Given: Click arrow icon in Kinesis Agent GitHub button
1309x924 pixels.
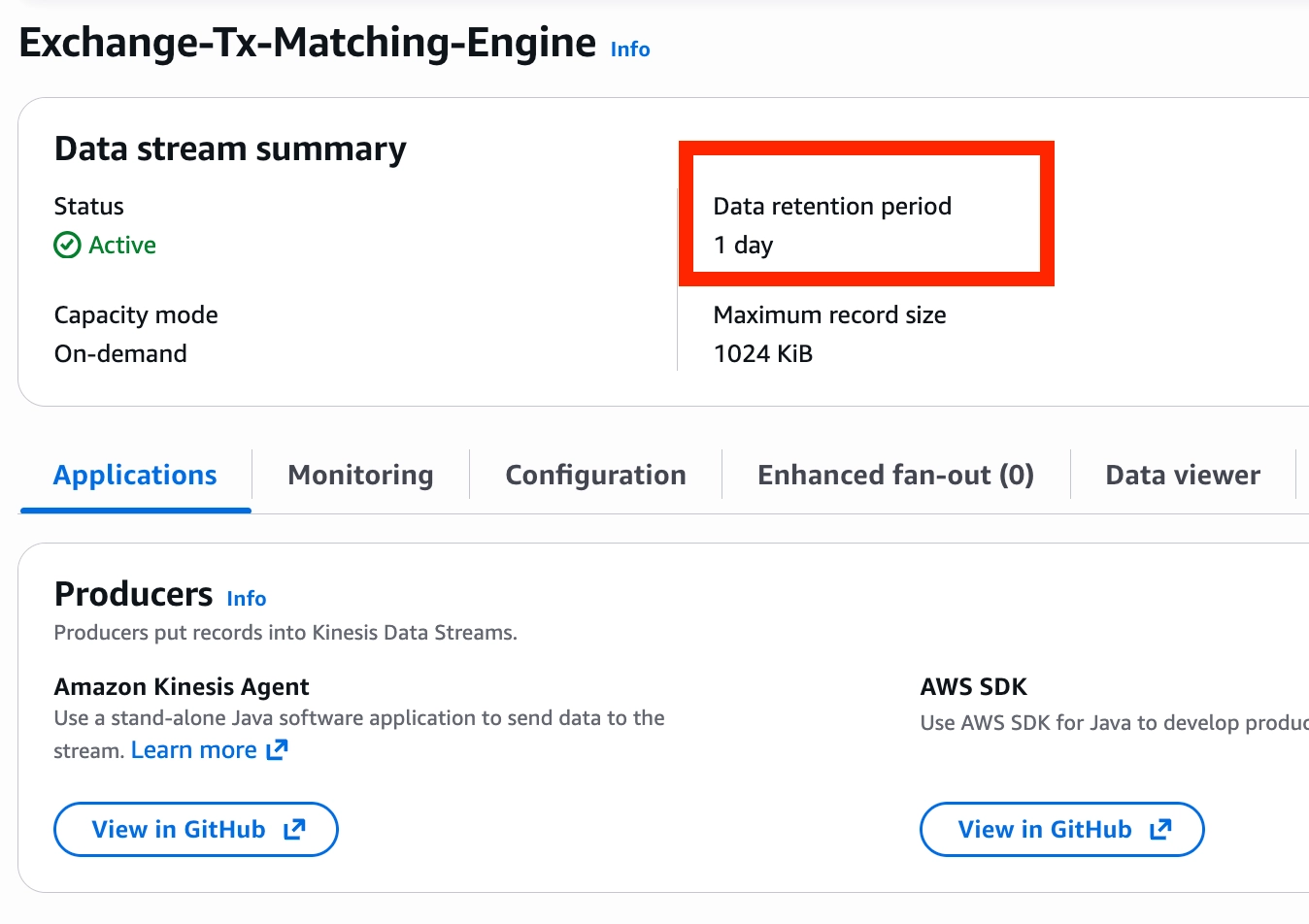Looking at the screenshot, I should click(294, 829).
